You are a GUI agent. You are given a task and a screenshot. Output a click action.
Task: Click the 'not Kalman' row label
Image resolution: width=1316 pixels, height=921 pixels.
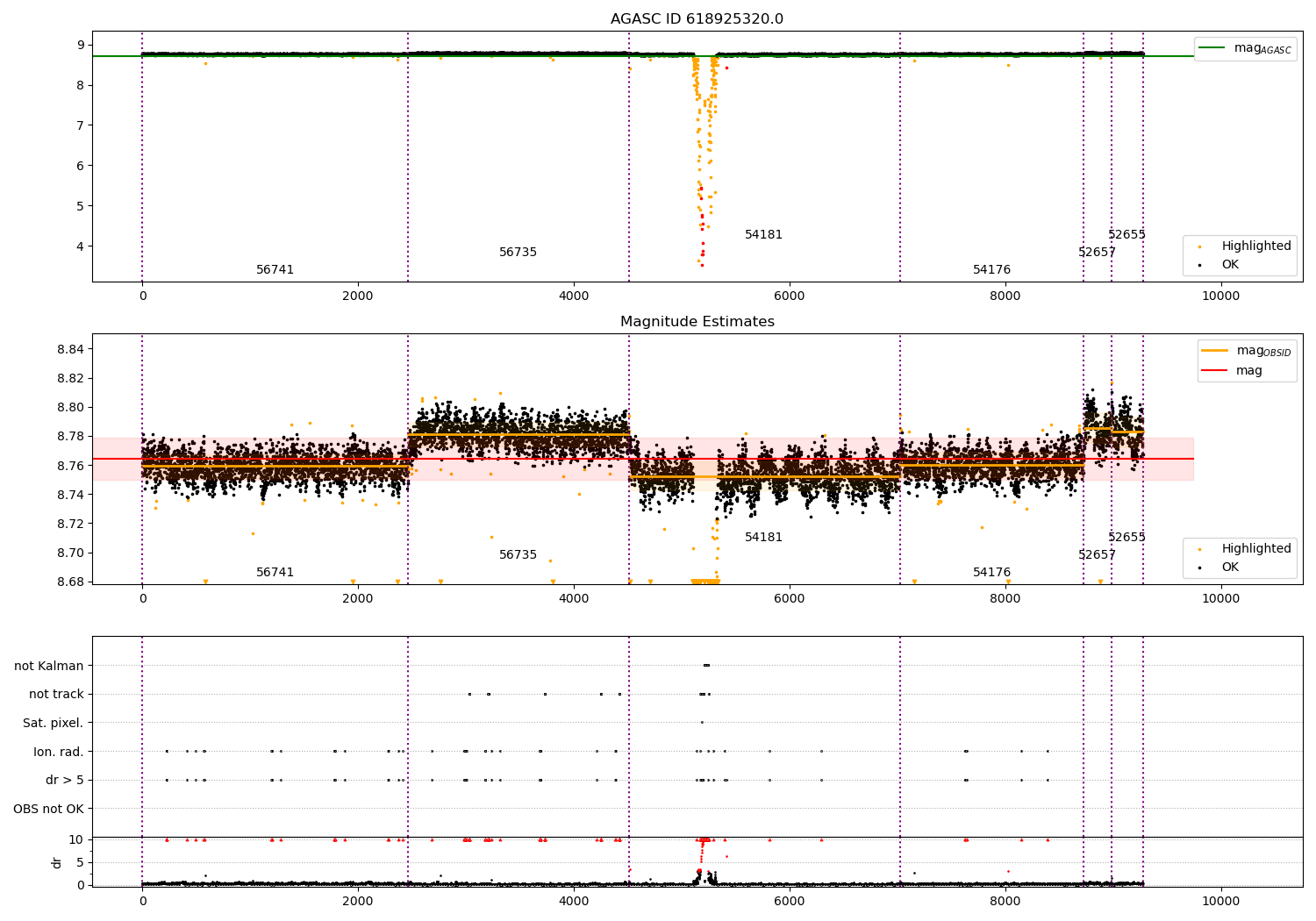(x=49, y=666)
